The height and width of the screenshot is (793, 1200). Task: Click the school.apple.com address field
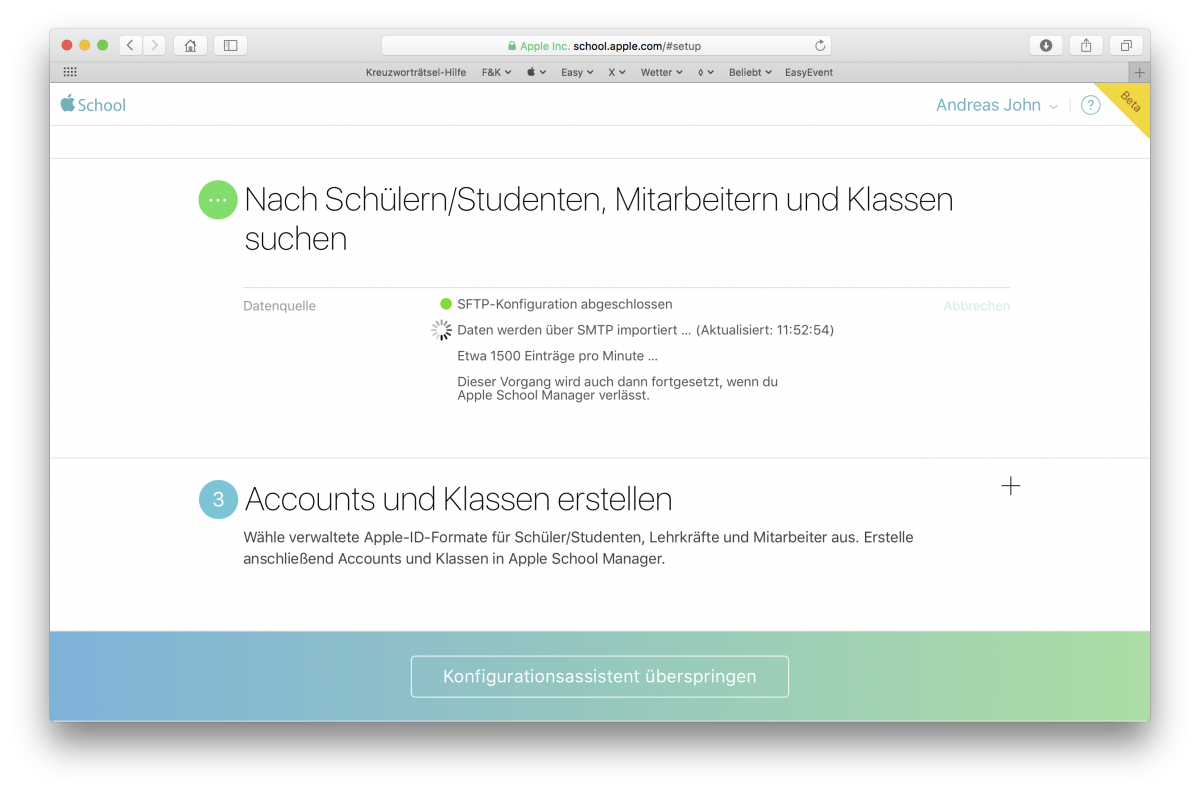pyautogui.click(x=606, y=45)
